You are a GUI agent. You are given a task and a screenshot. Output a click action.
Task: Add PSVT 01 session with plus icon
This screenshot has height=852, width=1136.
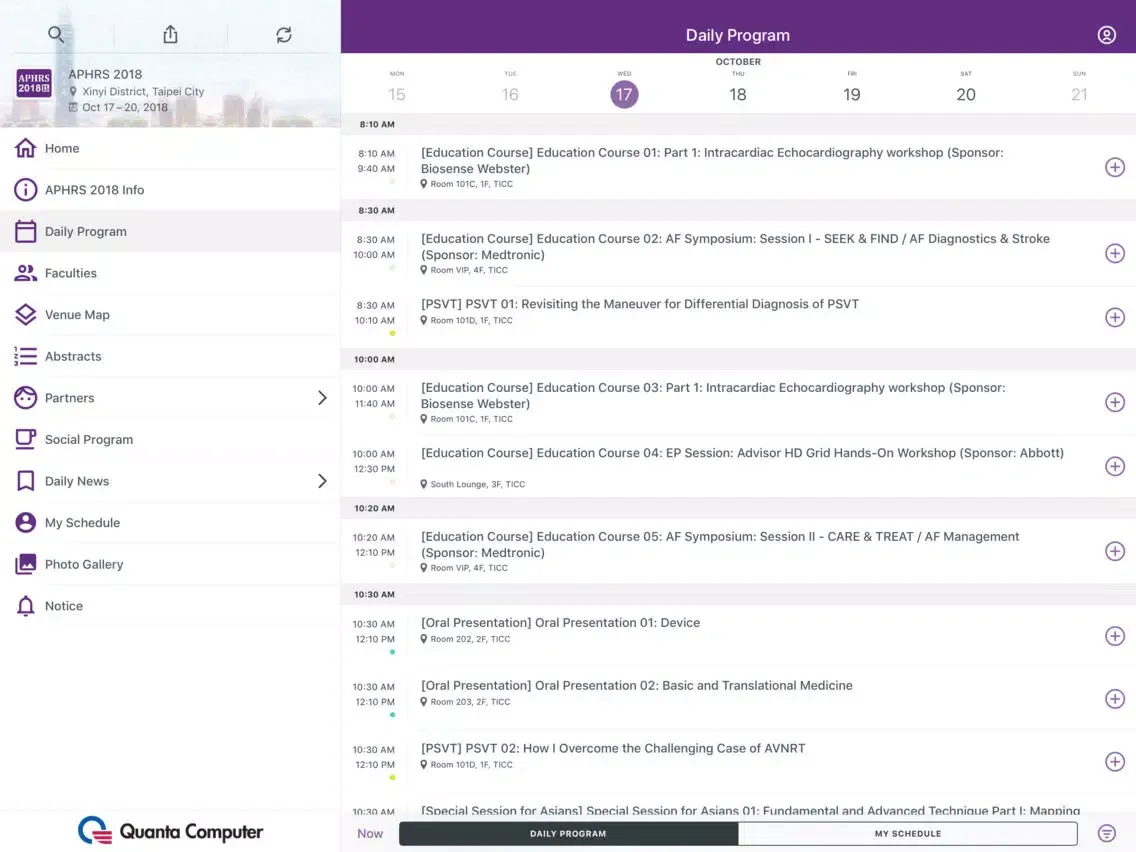[1114, 317]
